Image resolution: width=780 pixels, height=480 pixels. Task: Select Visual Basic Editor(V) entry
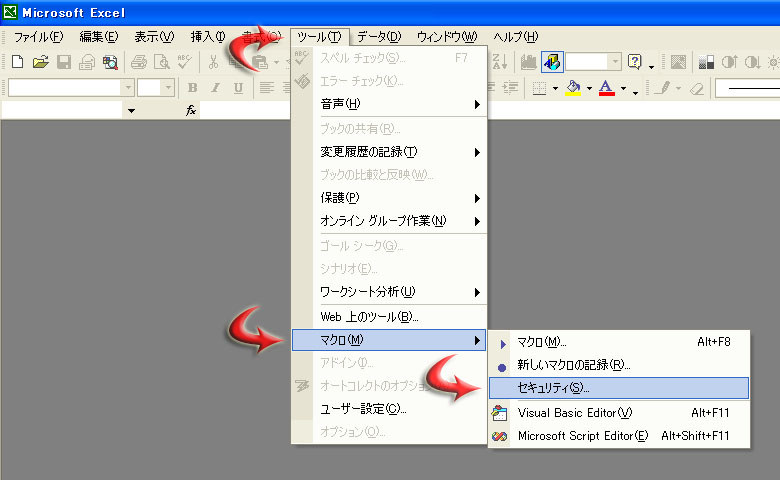619,413
